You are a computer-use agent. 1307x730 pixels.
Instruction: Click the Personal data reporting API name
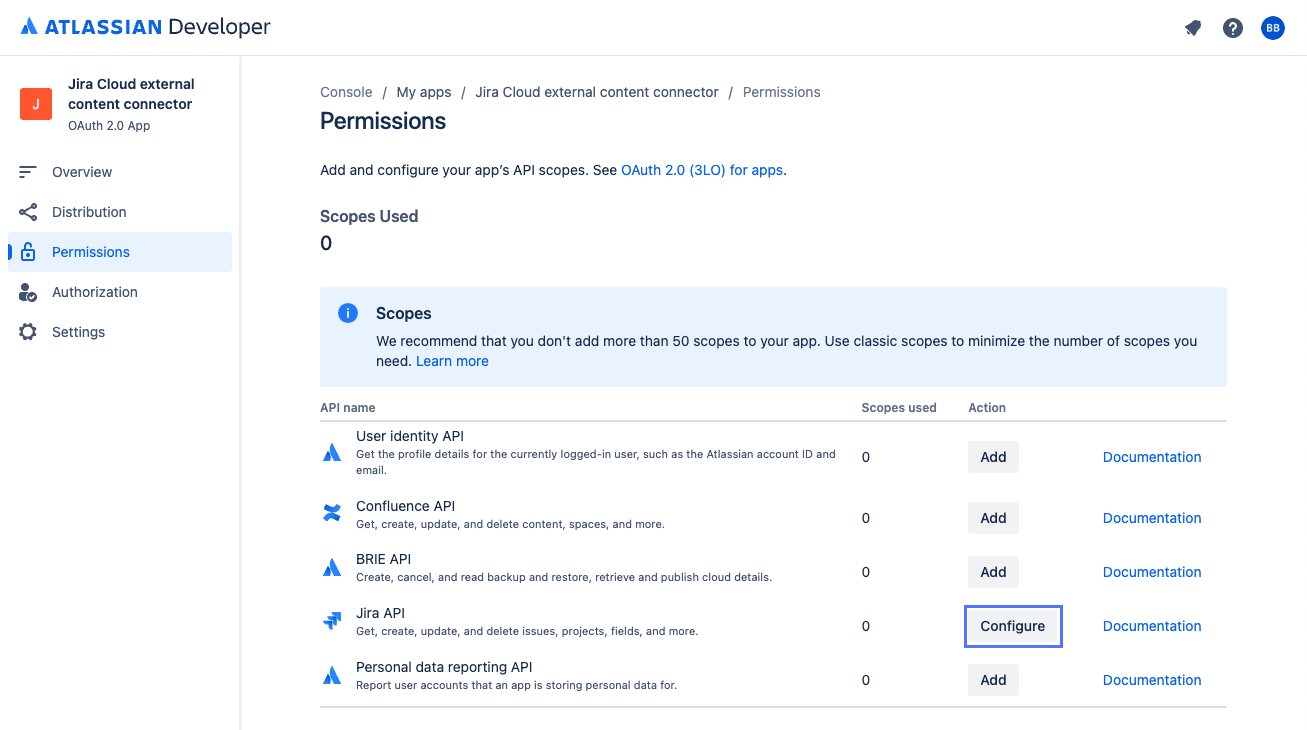coord(444,667)
